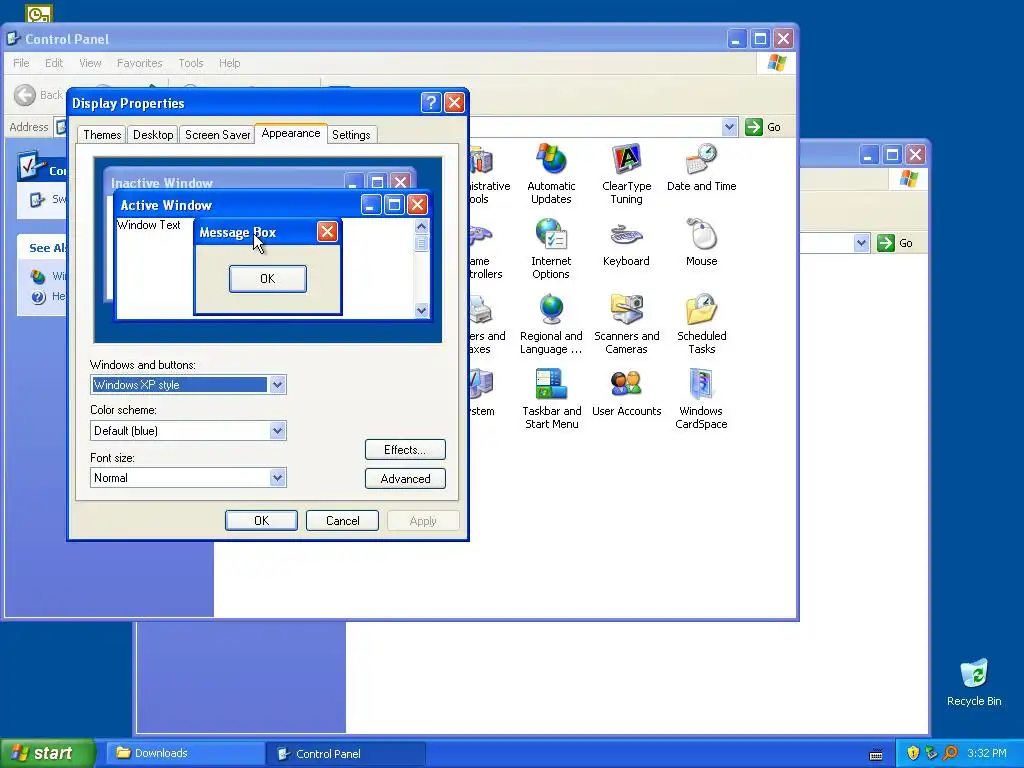Open the Tools menu in Control Panel

[x=191, y=63]
